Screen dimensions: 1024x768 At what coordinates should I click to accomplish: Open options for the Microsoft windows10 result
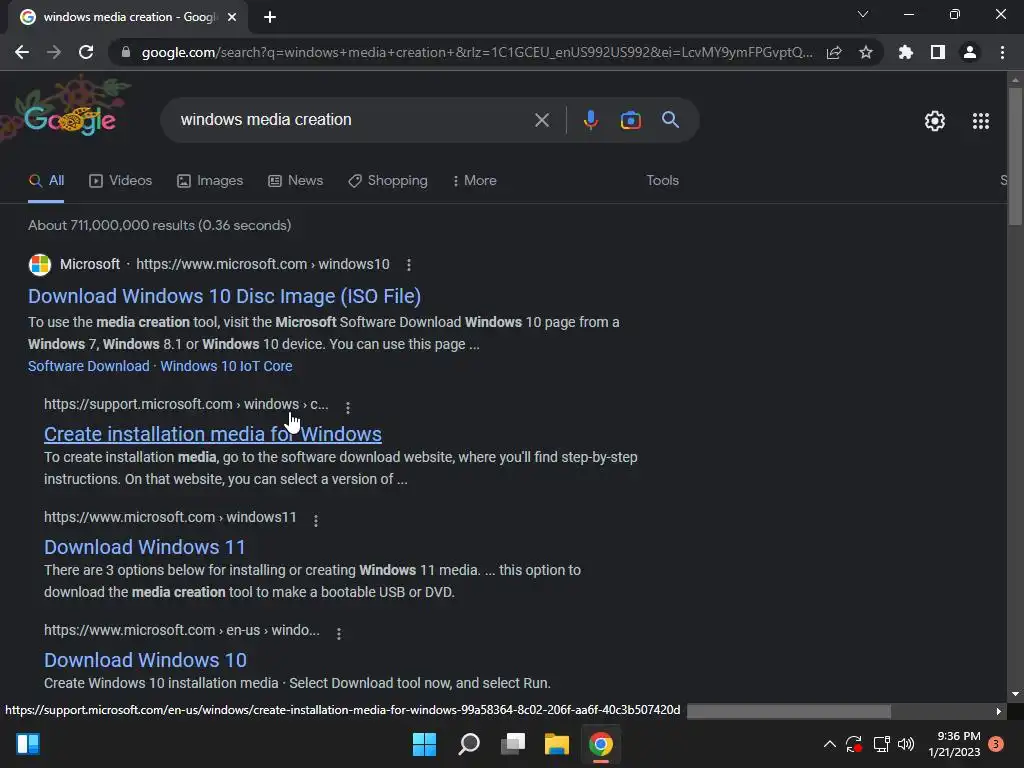tap(409, 264)
